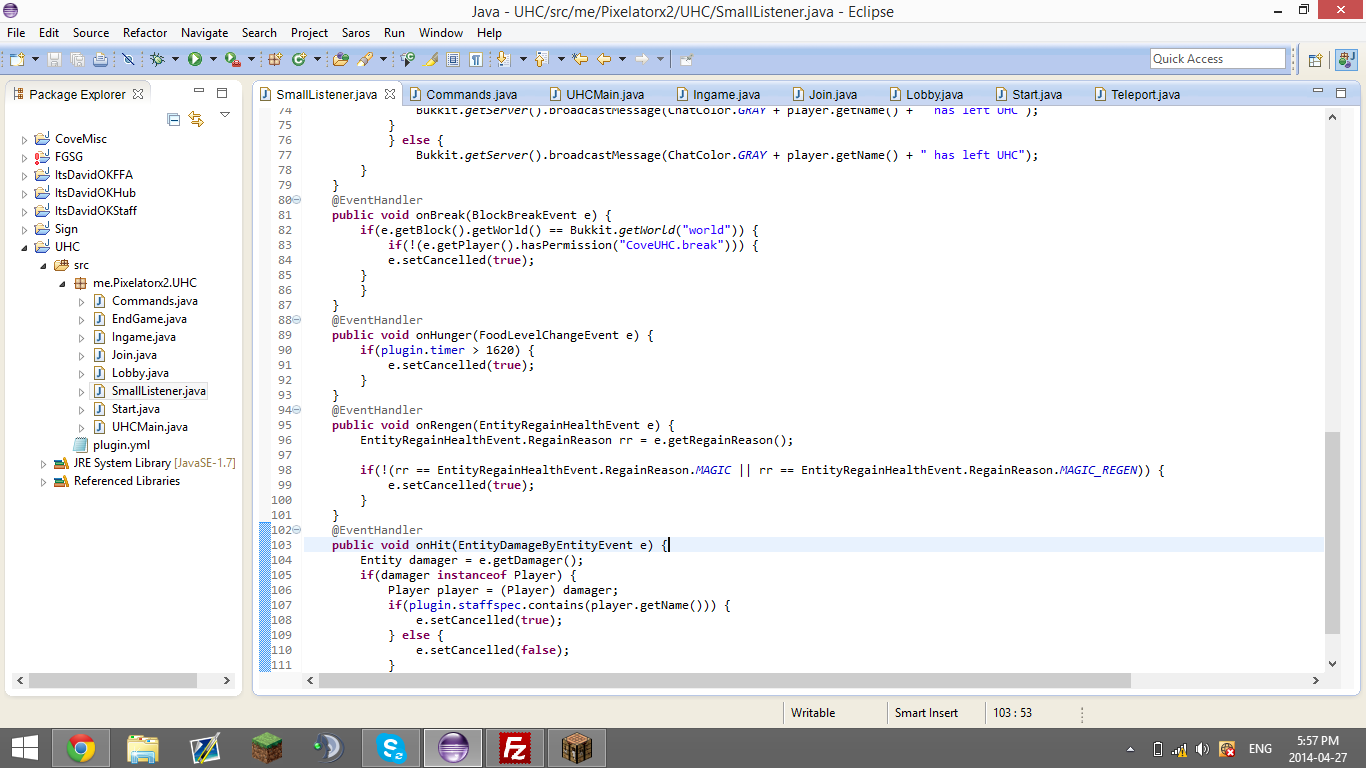Click the Skip All Breakpoints icon
Screen dimensions: 1366x768
pos(128,59)
